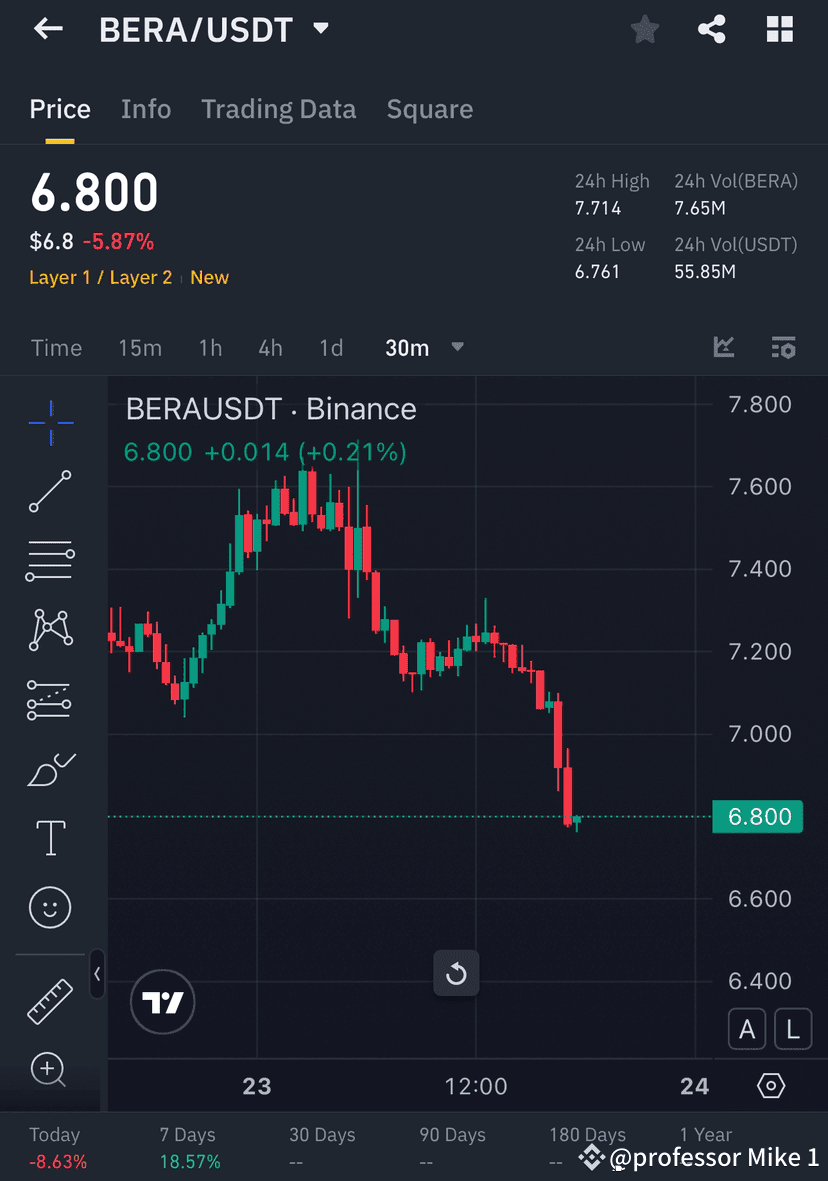Select the XABCD pattern tool
Image resolution: width=828 pixels, height=1181 pixels.
click(50, 629)
